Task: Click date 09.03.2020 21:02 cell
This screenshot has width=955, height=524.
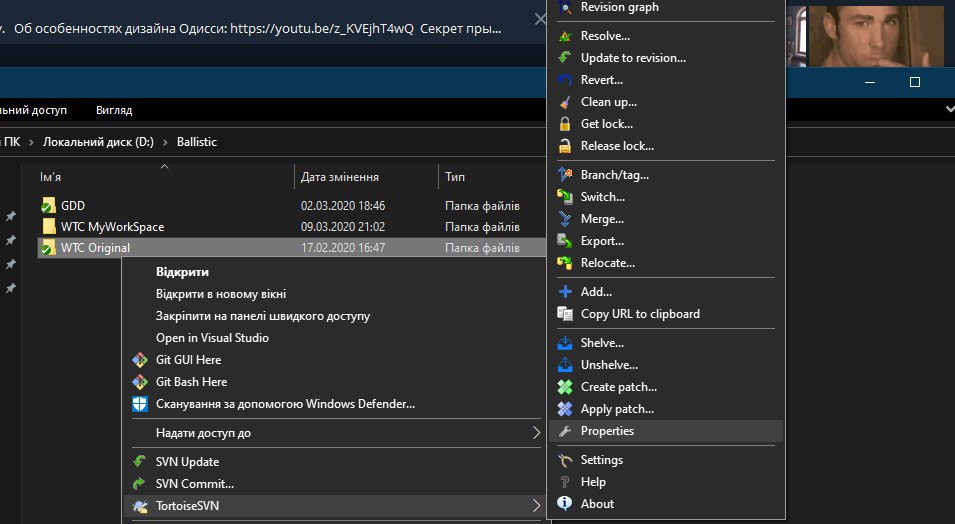Action: coord(343,227)
